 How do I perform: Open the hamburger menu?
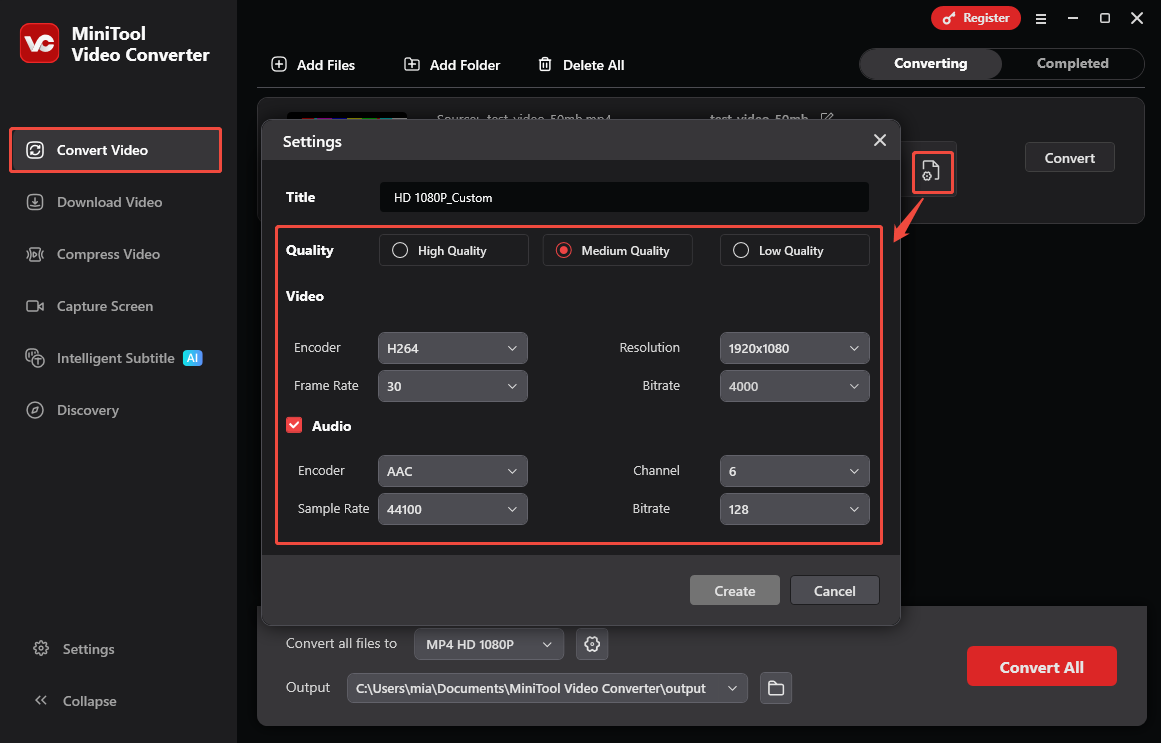pyautogui.click(x=1041, y=18)
